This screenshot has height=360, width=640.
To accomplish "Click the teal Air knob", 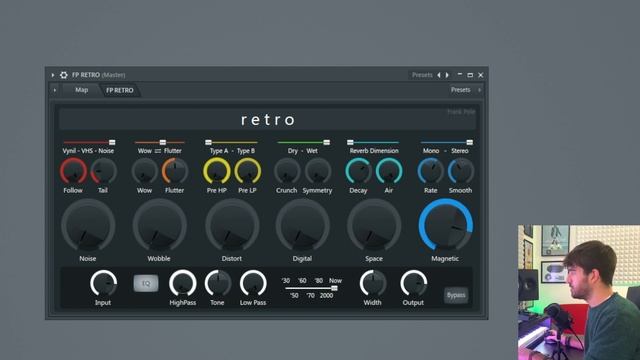I will click(x=389, y=171).
